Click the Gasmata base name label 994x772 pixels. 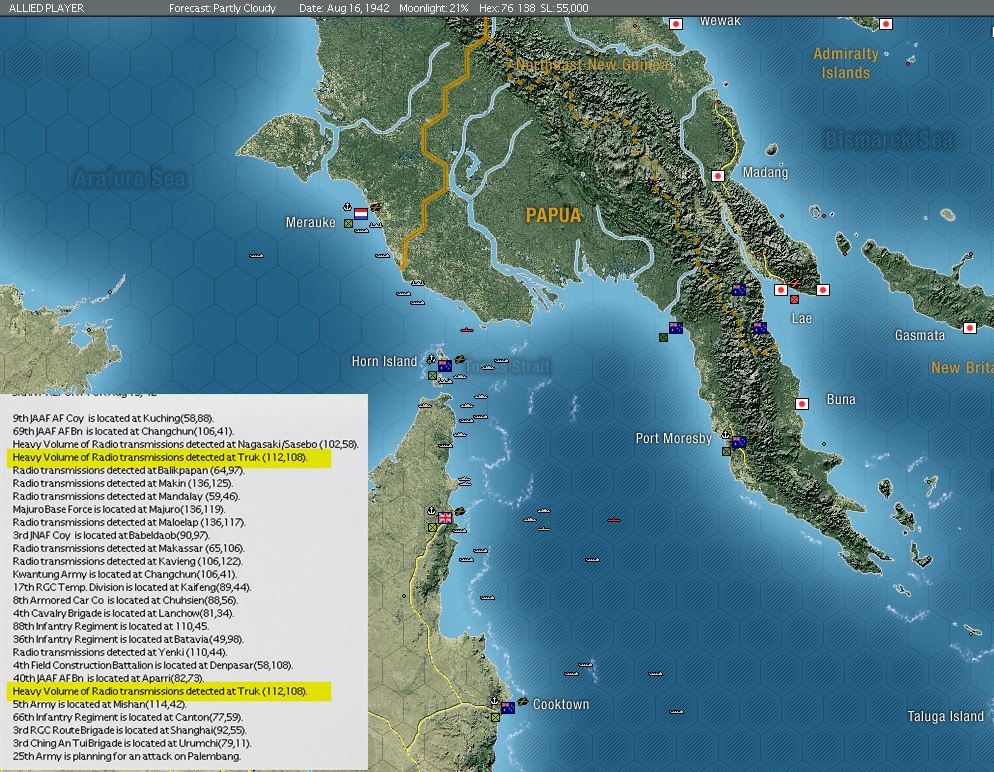pyautogui.click(x=919, y=335)
